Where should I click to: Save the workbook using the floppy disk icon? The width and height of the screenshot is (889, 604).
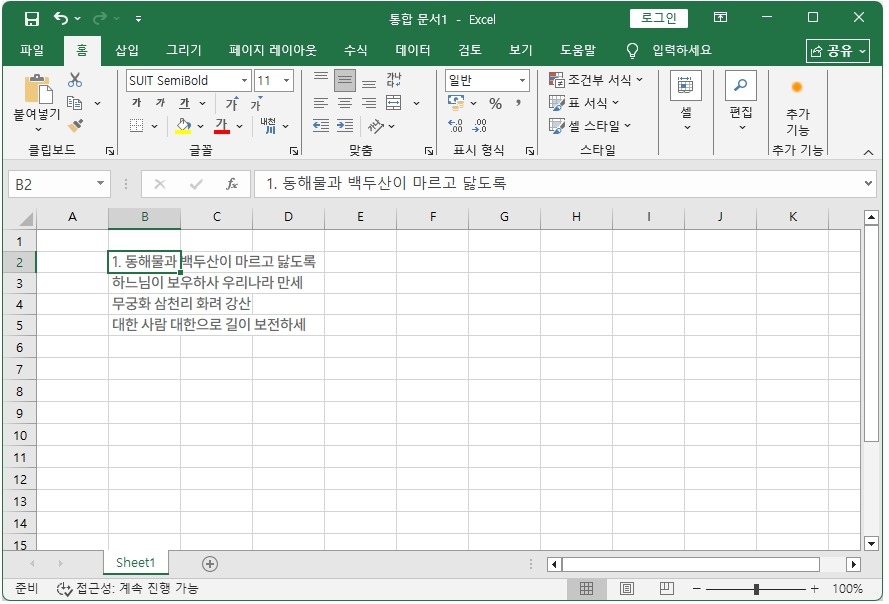click(32, 19)
